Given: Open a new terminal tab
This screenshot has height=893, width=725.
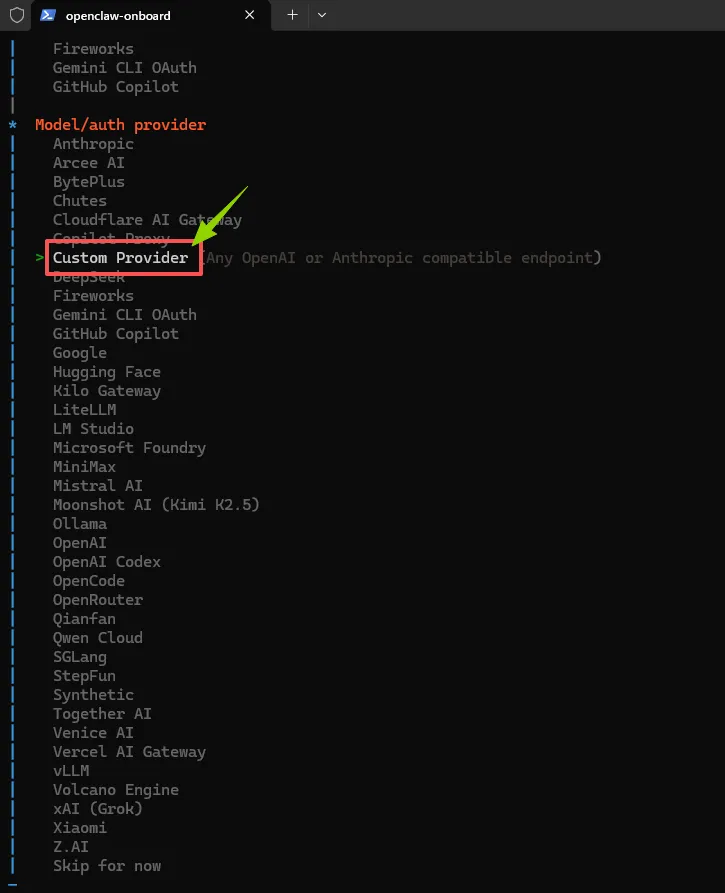Looking at the screenshot, I should [292, 15].
